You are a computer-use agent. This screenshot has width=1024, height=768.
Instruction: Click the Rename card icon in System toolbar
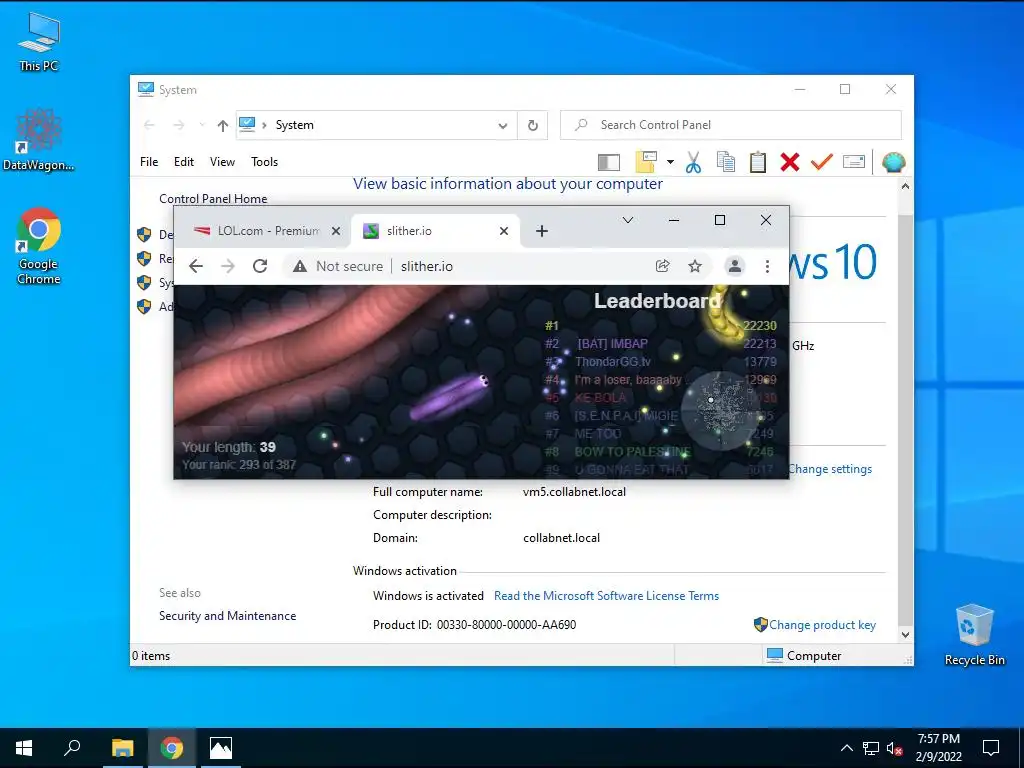pos(854,161)
